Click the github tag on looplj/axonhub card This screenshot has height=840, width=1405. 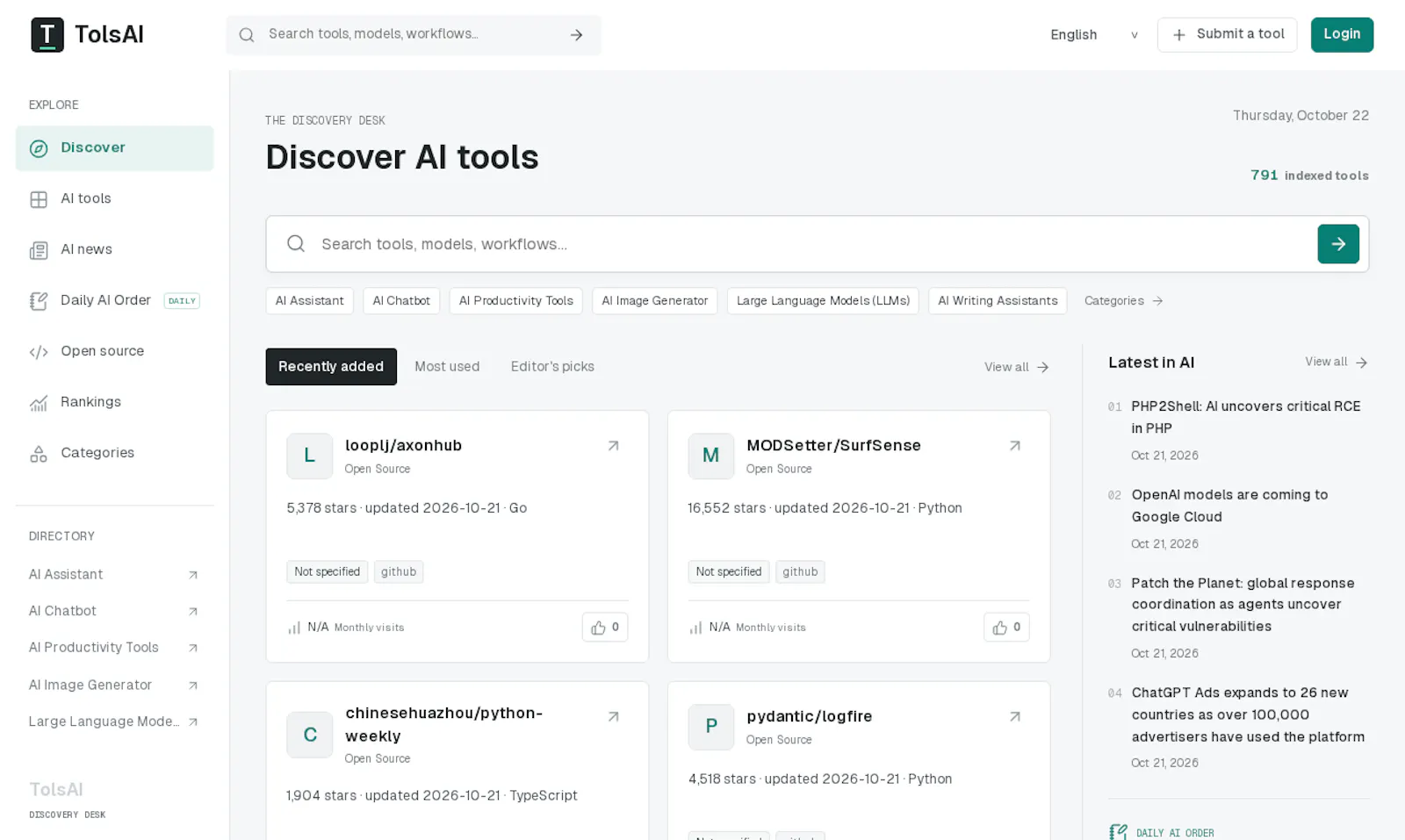(399, 571)
